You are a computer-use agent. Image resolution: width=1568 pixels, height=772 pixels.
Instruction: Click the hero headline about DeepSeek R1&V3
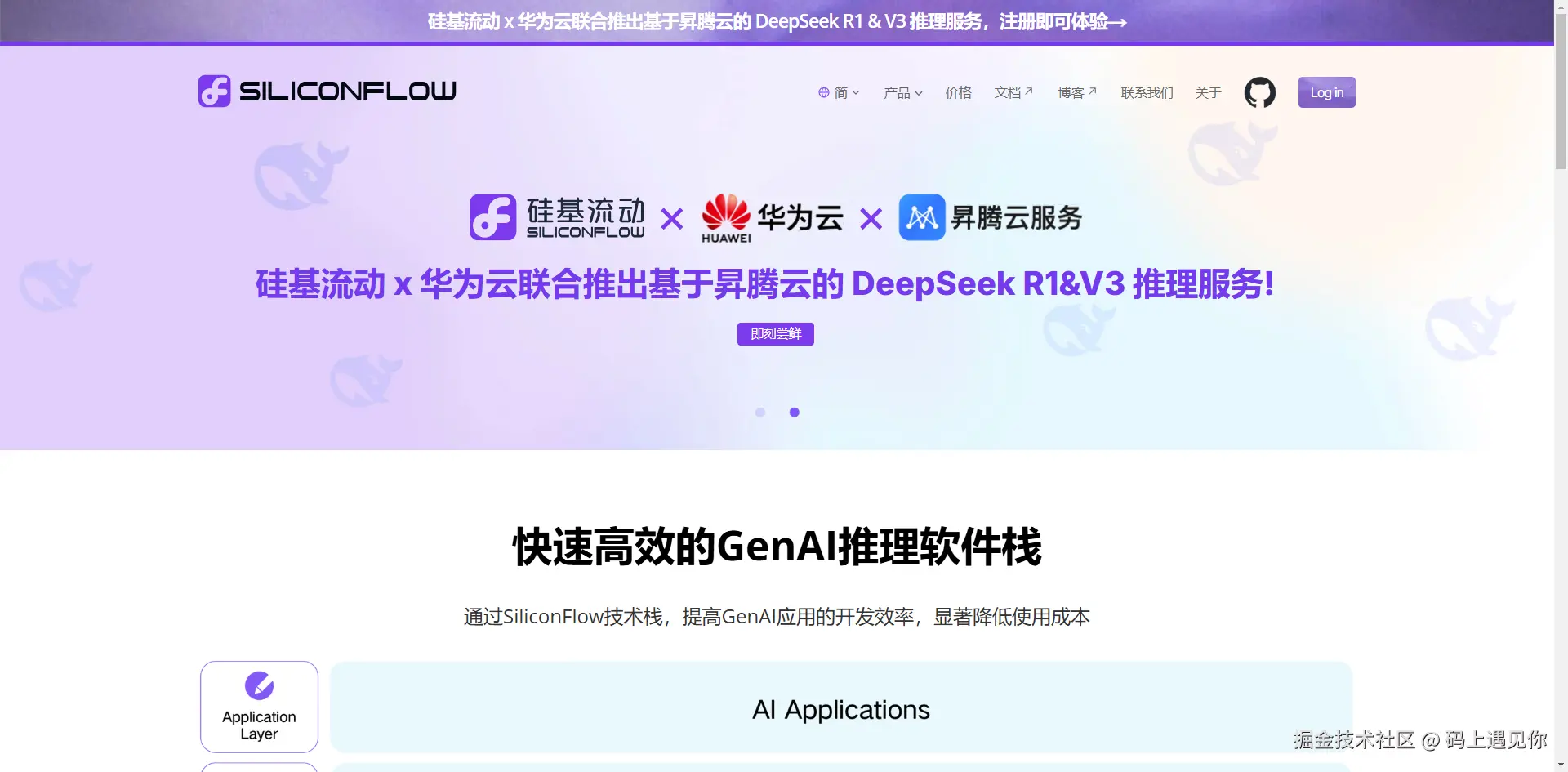tap(764, 284)
